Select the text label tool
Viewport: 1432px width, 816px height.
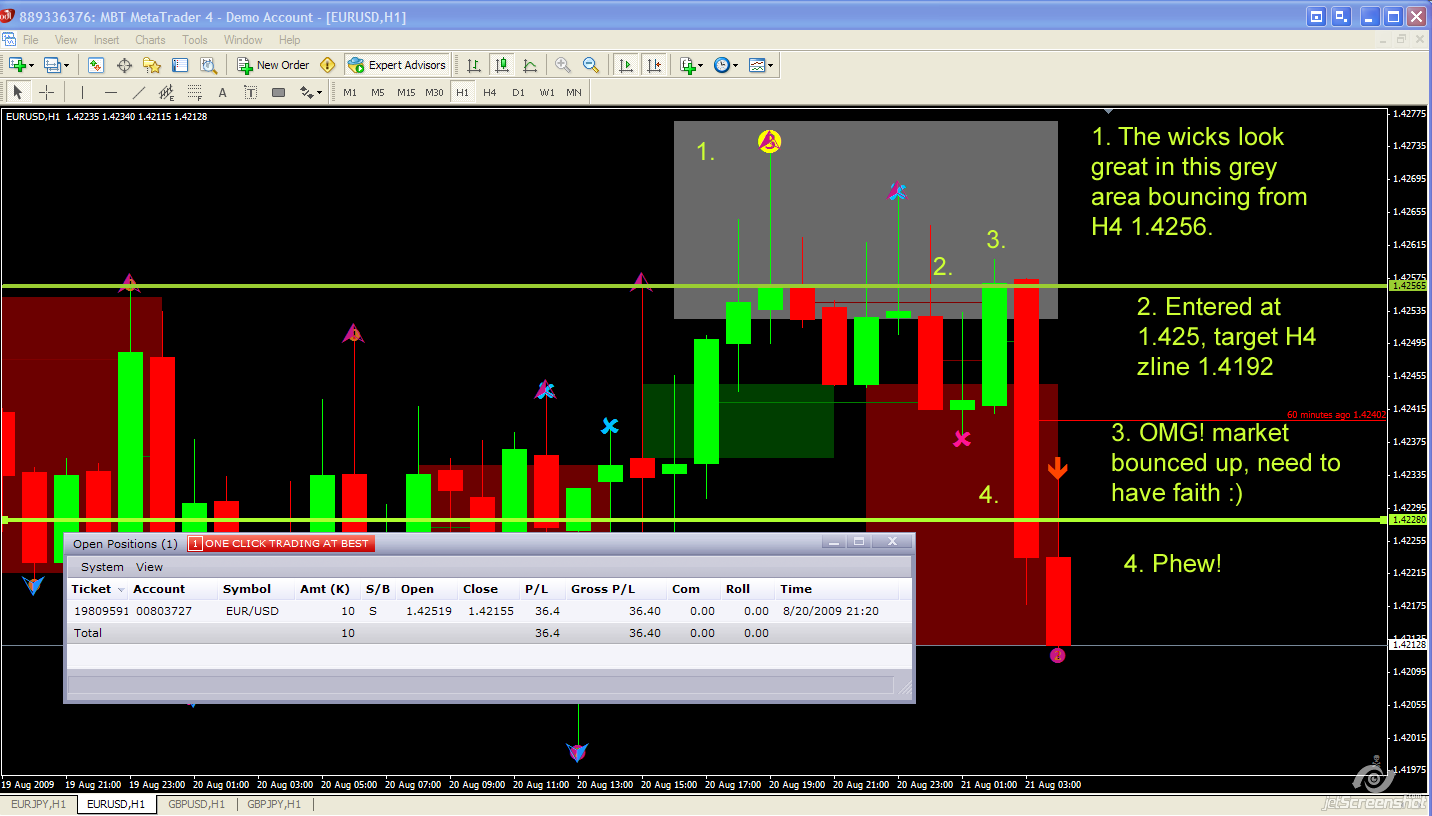coord(223,92)
